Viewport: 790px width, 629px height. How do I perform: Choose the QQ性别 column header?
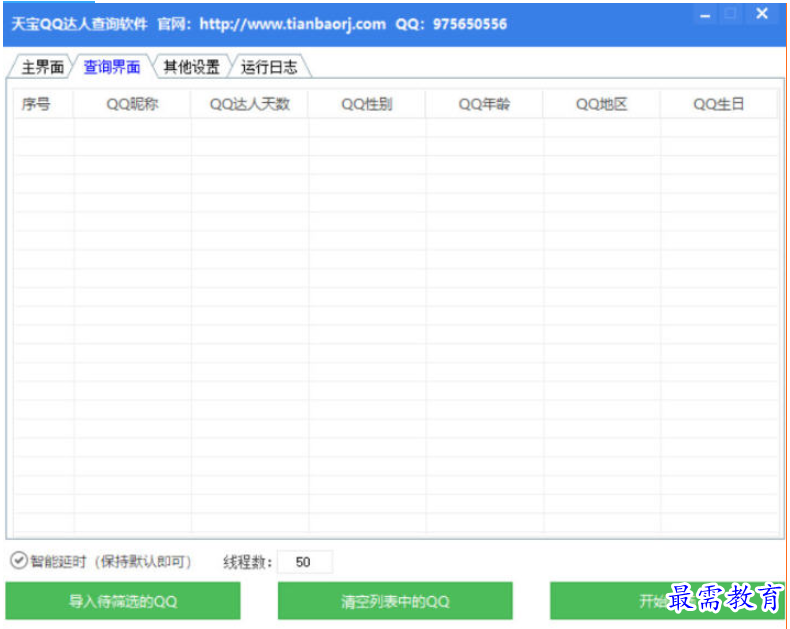tap(367, 104)
